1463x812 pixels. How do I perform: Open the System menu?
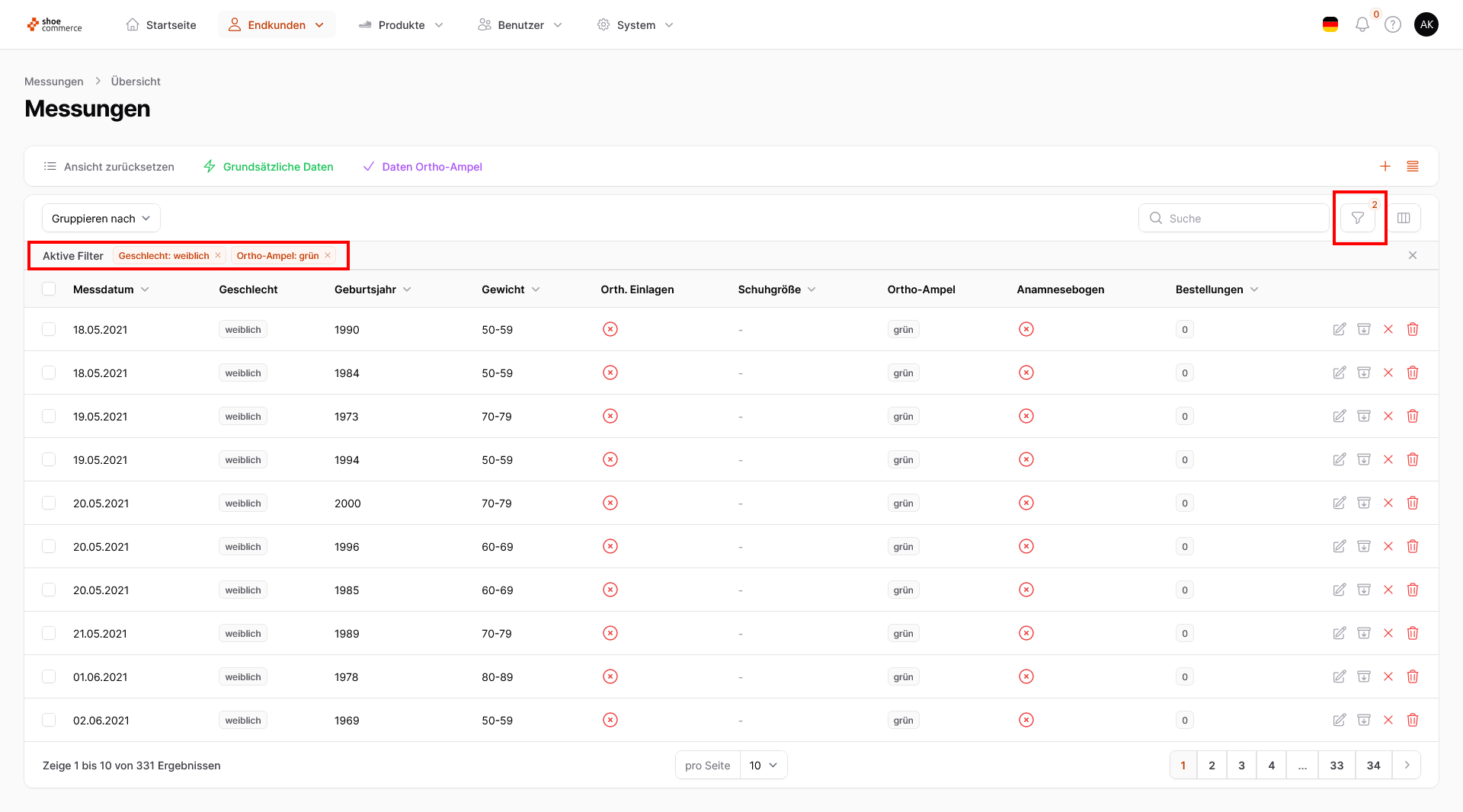pyautogui.click(x=635, y=25)
